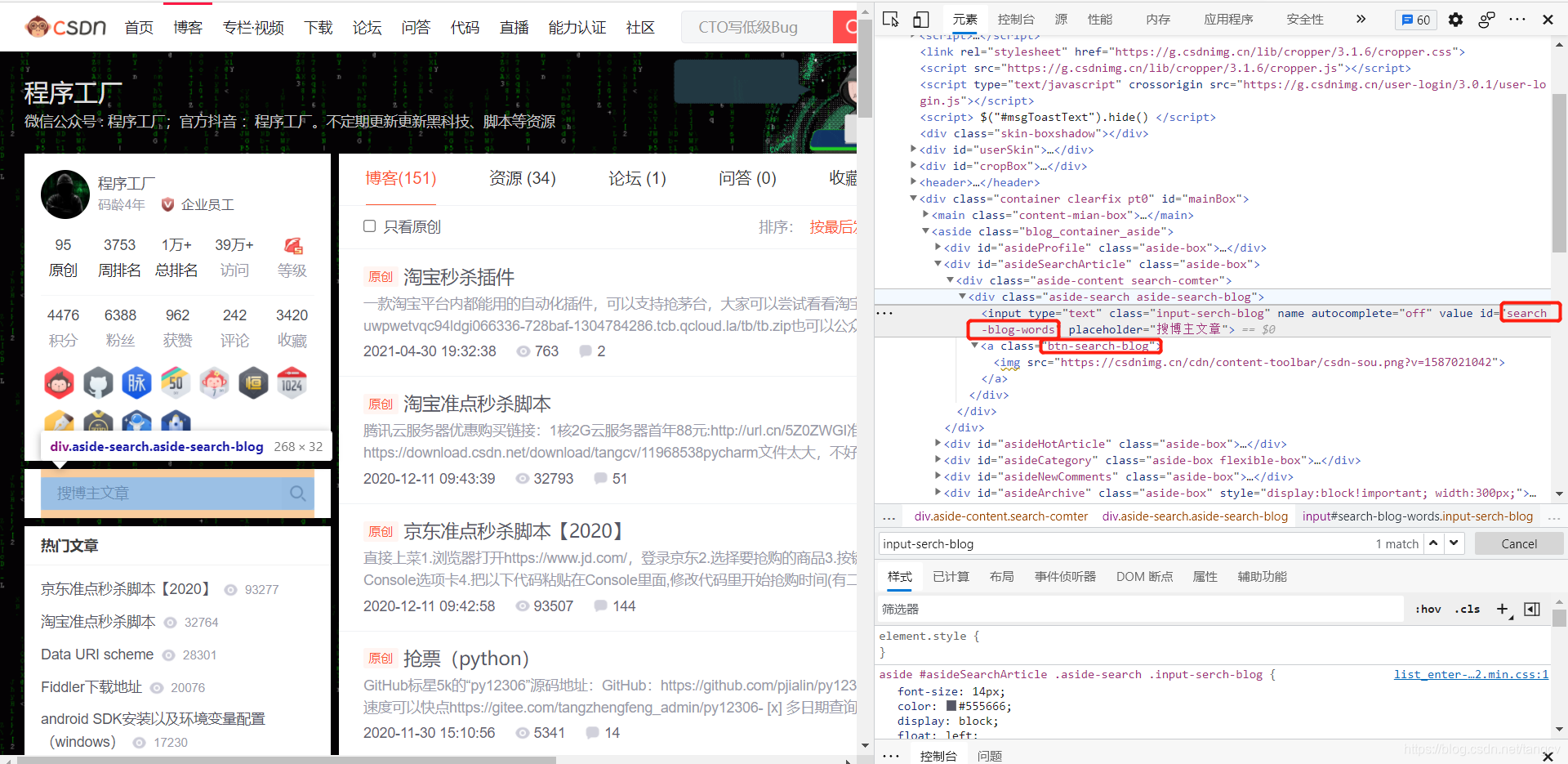1568x764 pixels.
Task: Click the red monkey badge icon
Action: (59, 382)
